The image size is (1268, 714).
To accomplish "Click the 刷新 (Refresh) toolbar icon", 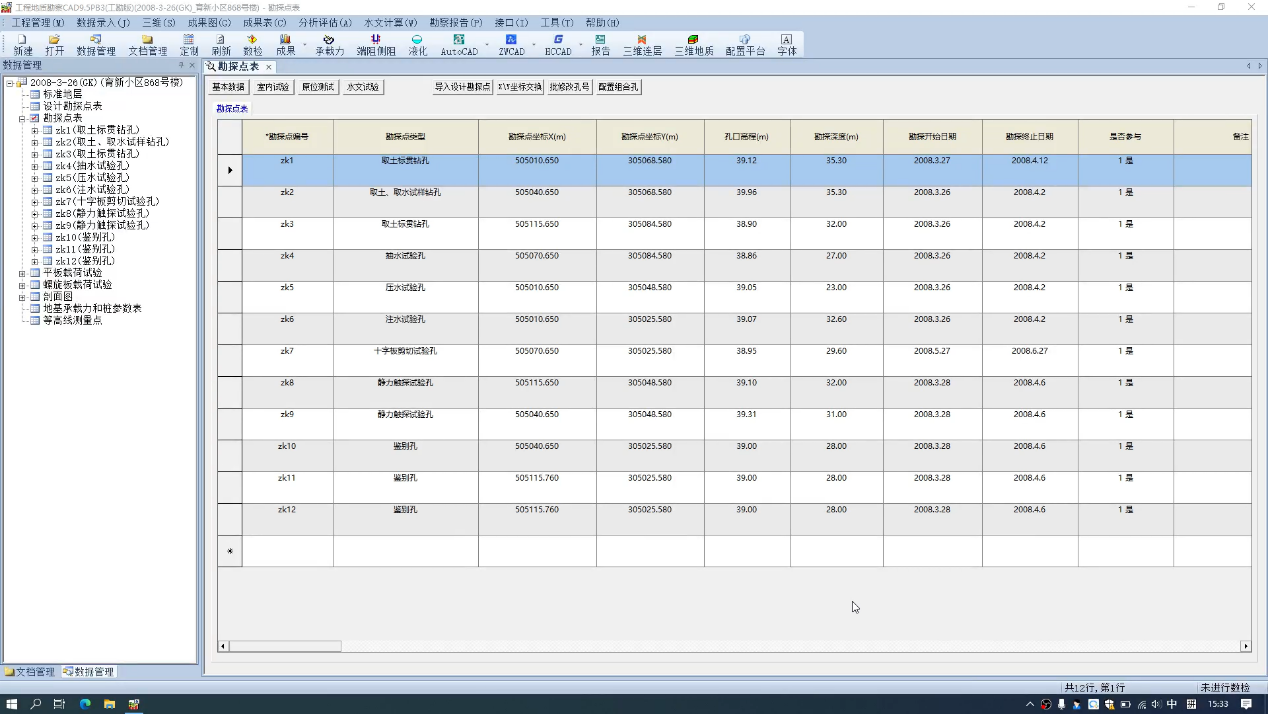I will coord(221,45).
